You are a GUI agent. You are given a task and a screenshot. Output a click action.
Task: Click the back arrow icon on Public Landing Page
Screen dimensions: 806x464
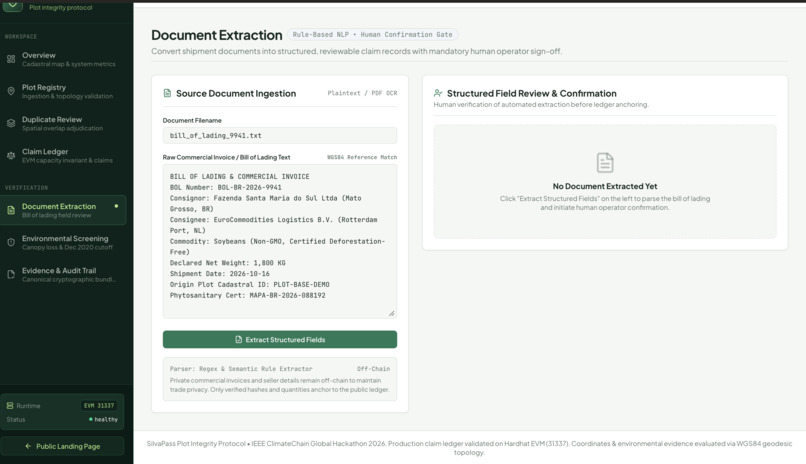click(28, 446)
